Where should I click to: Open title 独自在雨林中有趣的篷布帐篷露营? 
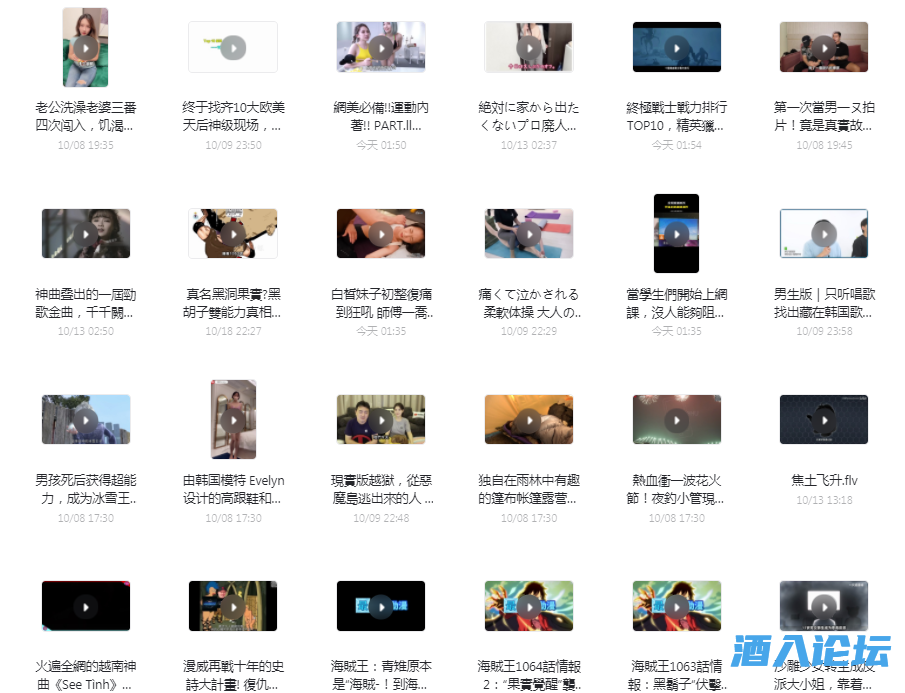pyautogui.click(x=529, y=489)
